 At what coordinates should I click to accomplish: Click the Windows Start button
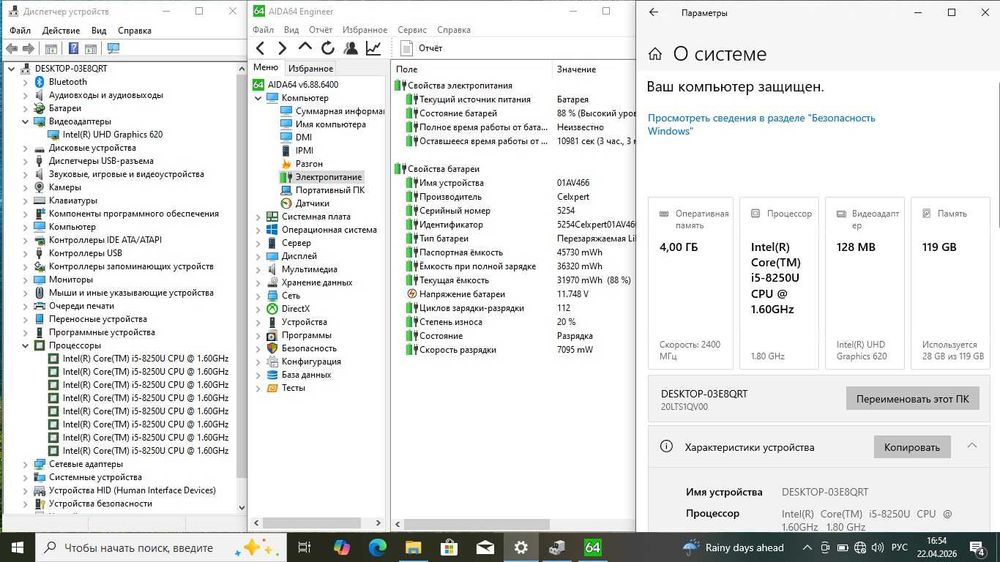17,547
